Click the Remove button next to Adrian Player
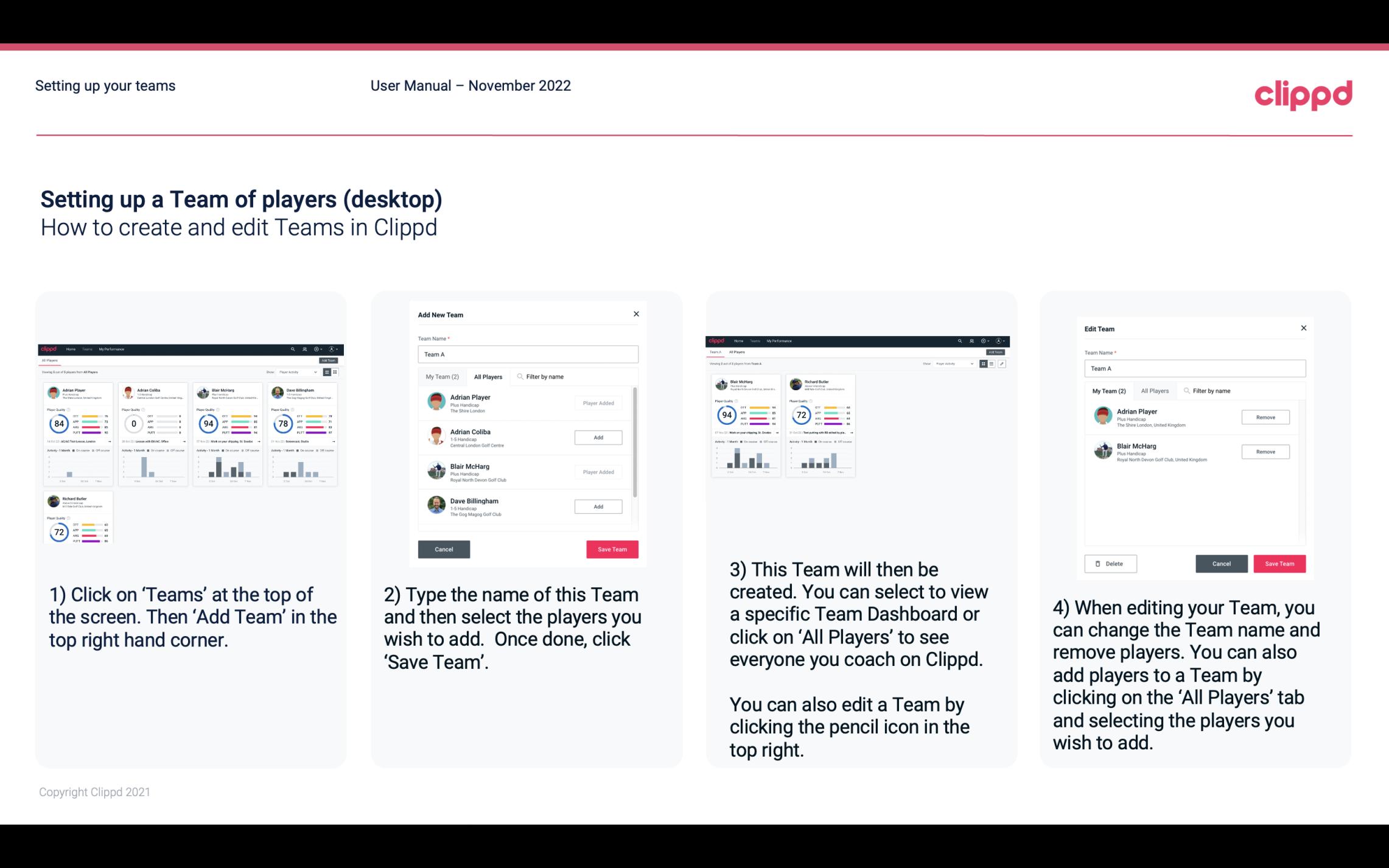The height and width of the screenshot is (868, 1389). point(1265,417)
